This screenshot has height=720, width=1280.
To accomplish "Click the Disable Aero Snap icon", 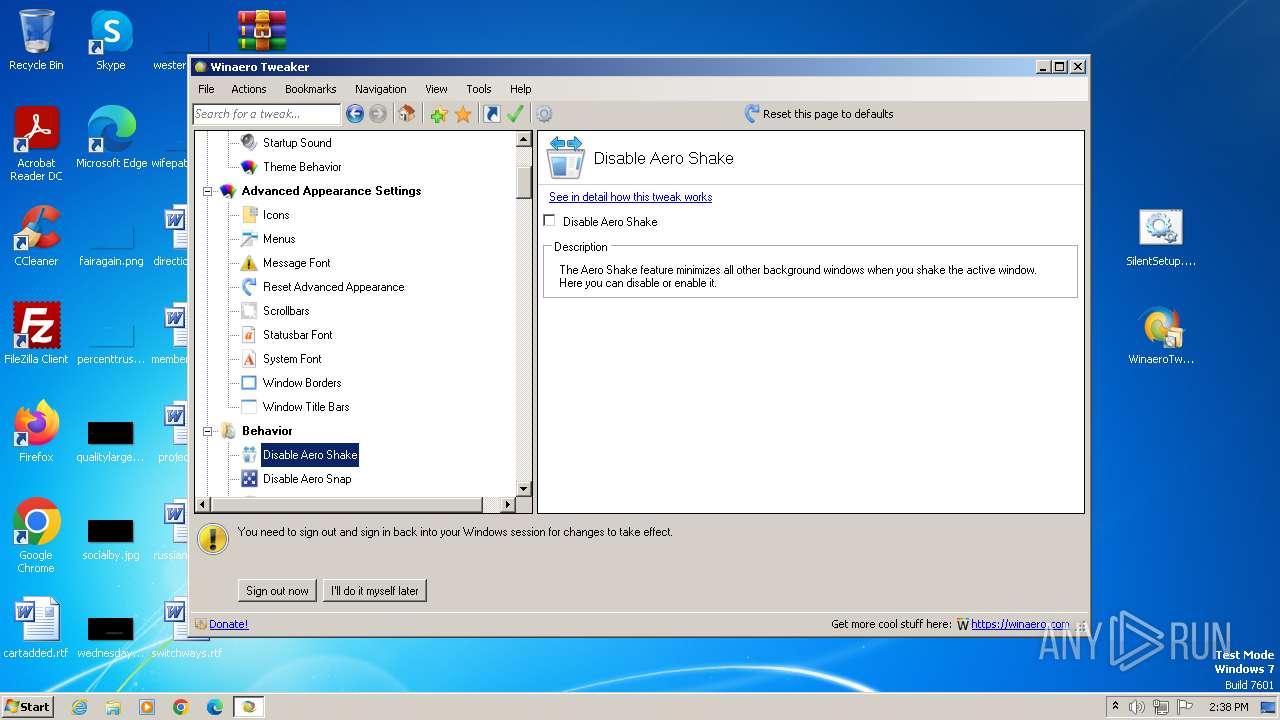I will (x=249, y=479).
